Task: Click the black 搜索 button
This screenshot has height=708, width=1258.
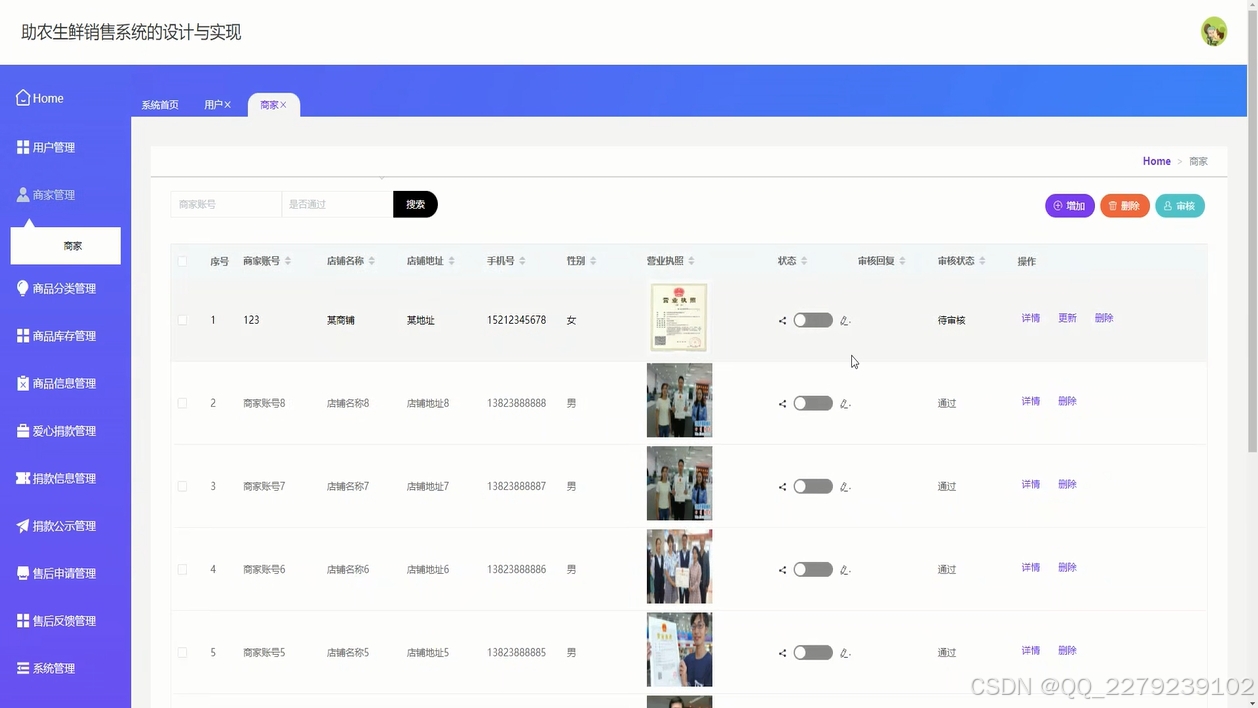Action: 415,204
